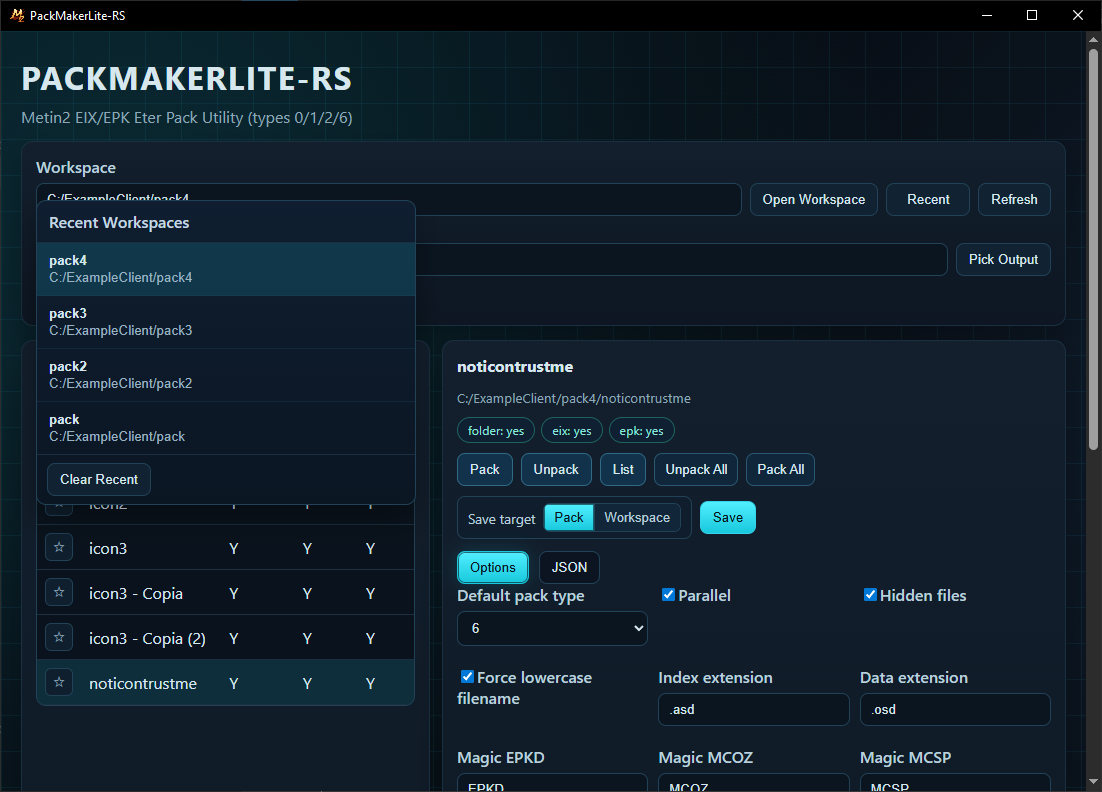Click Pick Output button
The image size is (1102, 792).
pyautogui.click(x=1003, y=259)
